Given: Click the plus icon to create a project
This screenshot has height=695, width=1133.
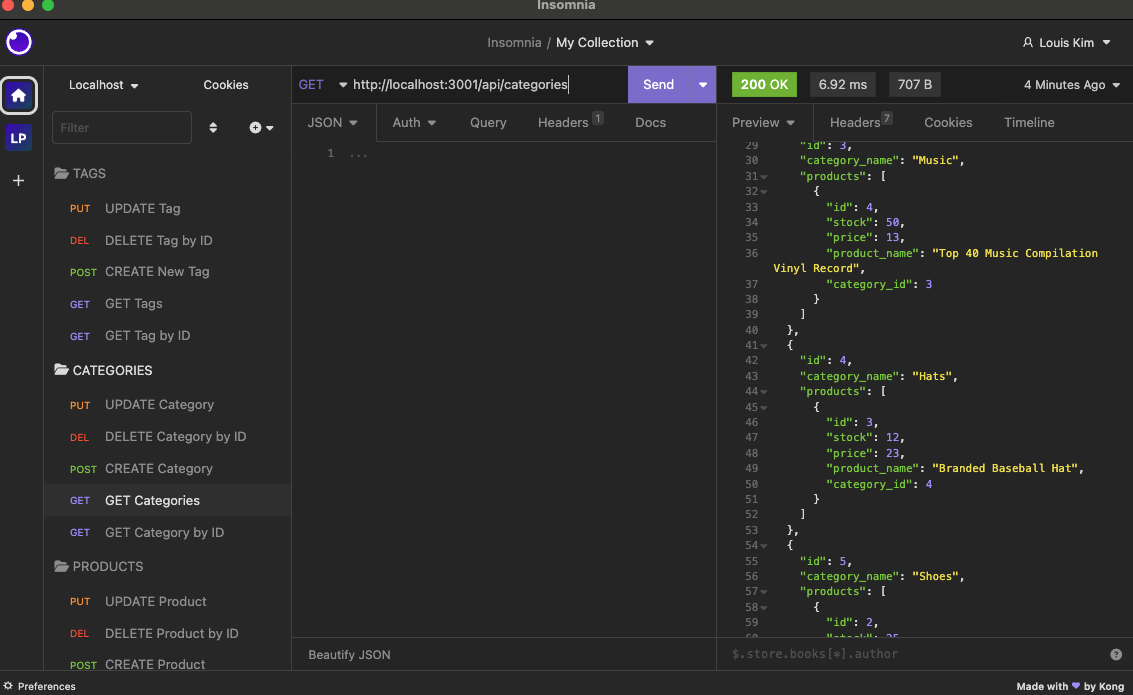Looking at the screenshot, I should (x=18, y=180).
